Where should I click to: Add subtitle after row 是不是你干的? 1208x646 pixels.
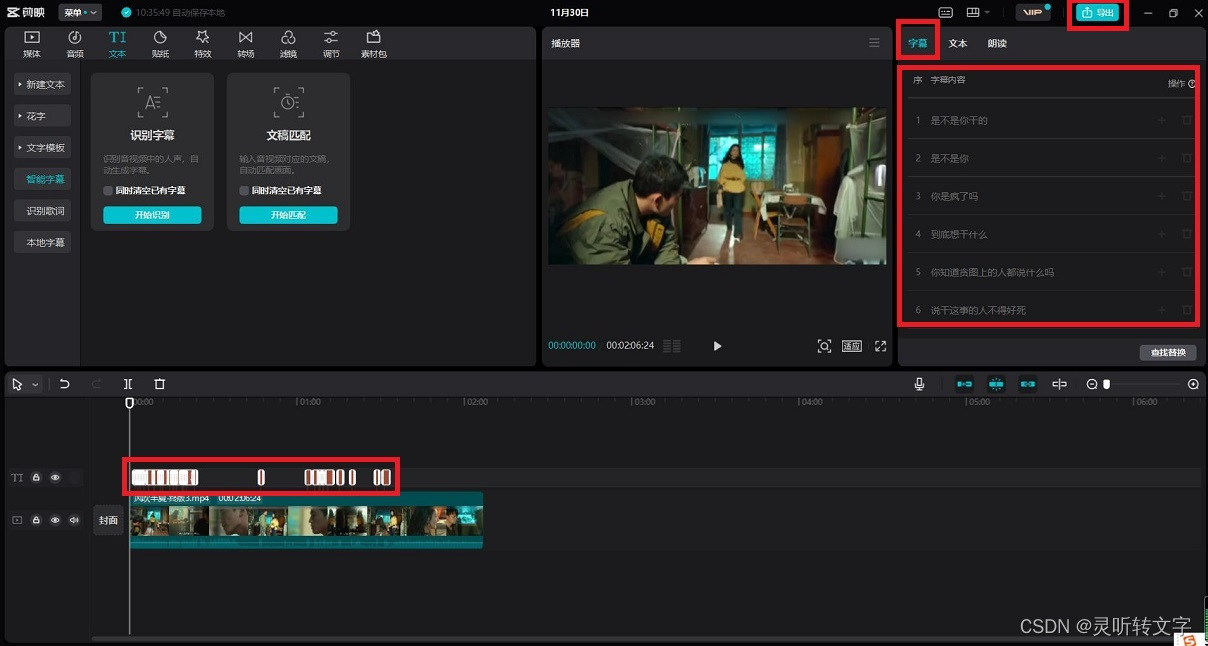pos(1161,120)
